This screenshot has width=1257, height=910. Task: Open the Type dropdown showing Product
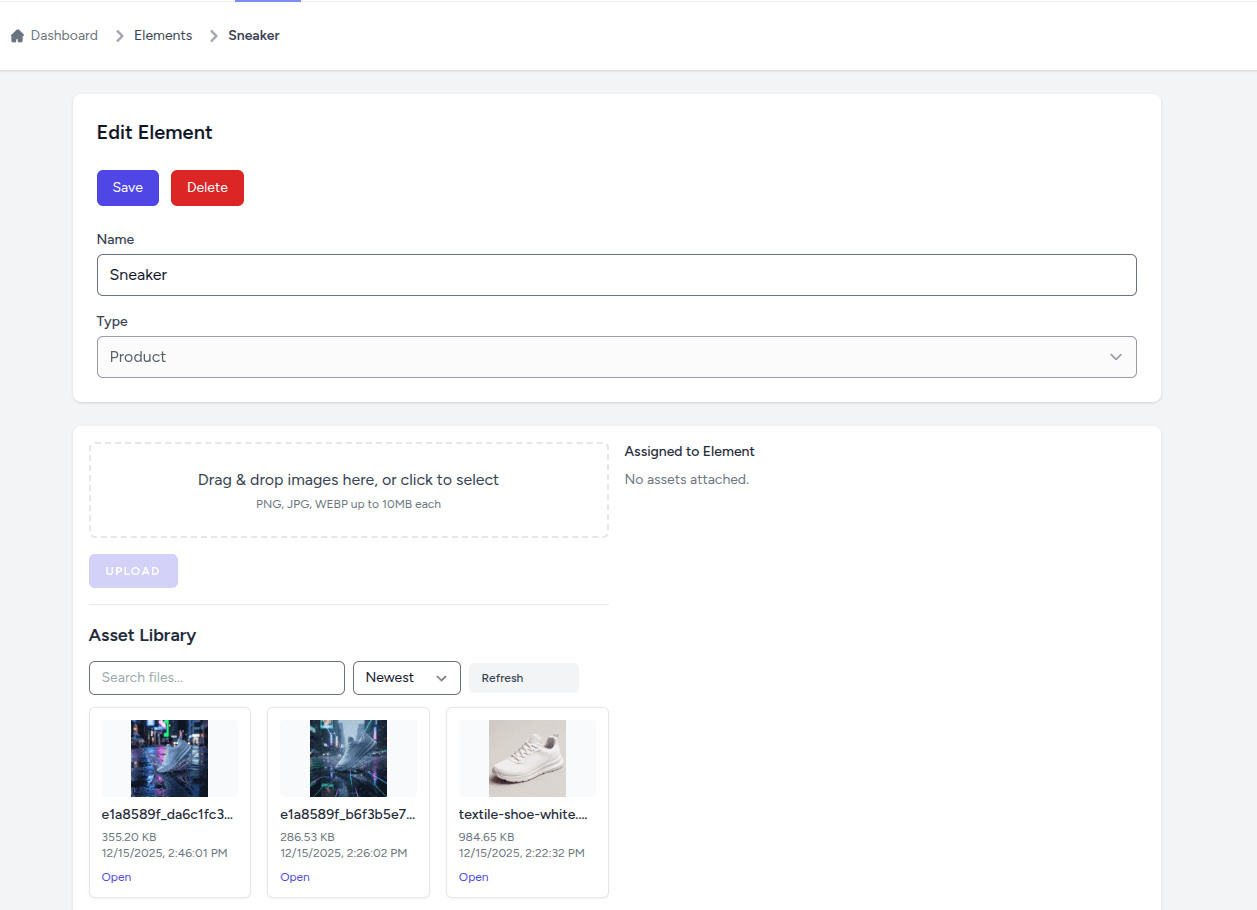click(616, 357)
